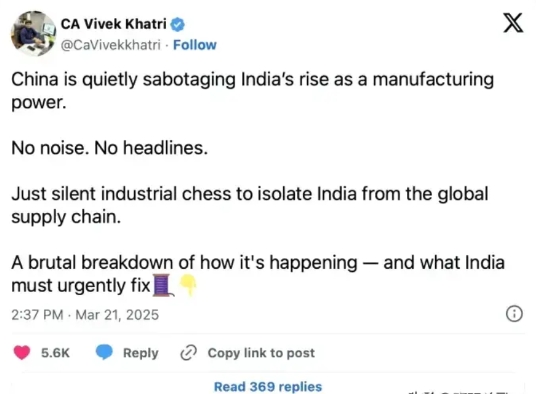Open the CA Vivek Khatri display name
The width and height of the screenshot is (536, 394).
tap(113, 24)
